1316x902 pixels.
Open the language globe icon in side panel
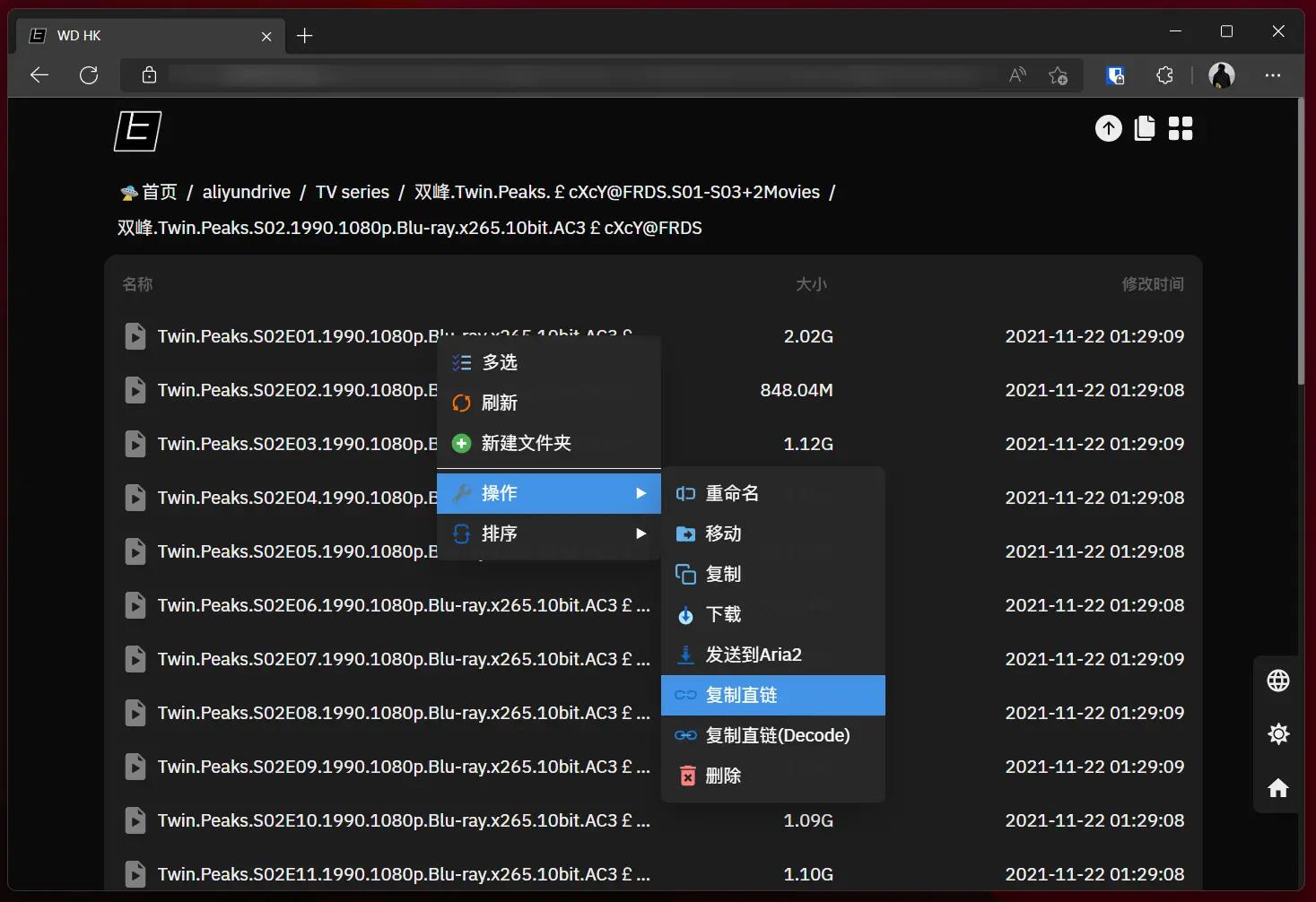1278,681
